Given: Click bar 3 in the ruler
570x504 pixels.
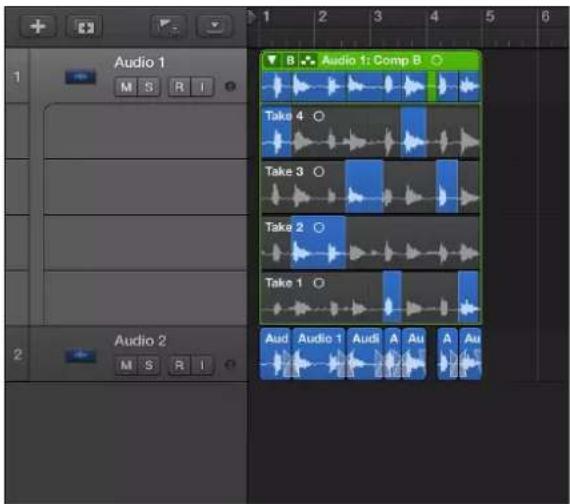Looking at the screenshot, I should 378,16.
